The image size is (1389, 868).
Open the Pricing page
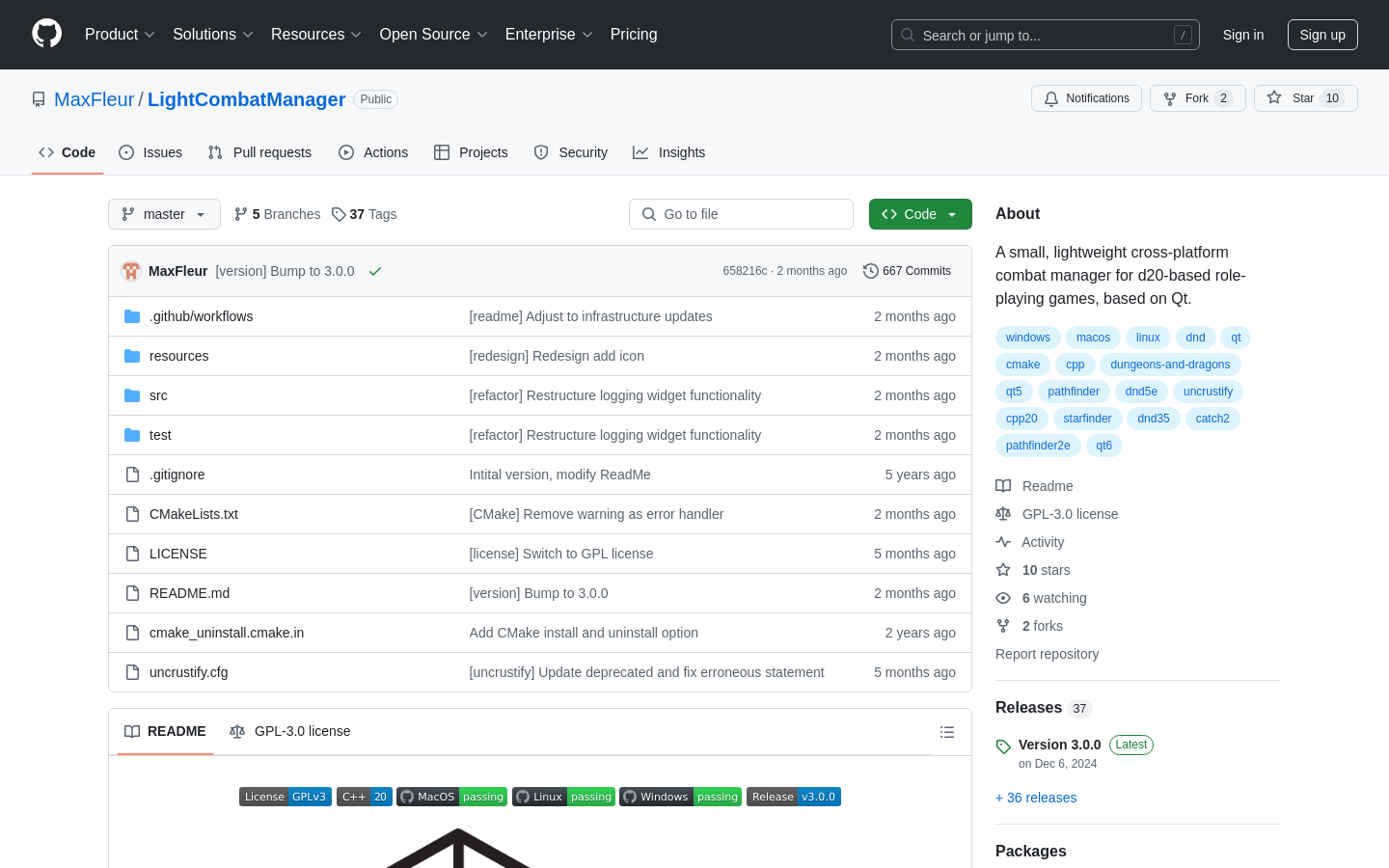pos(634,35)
